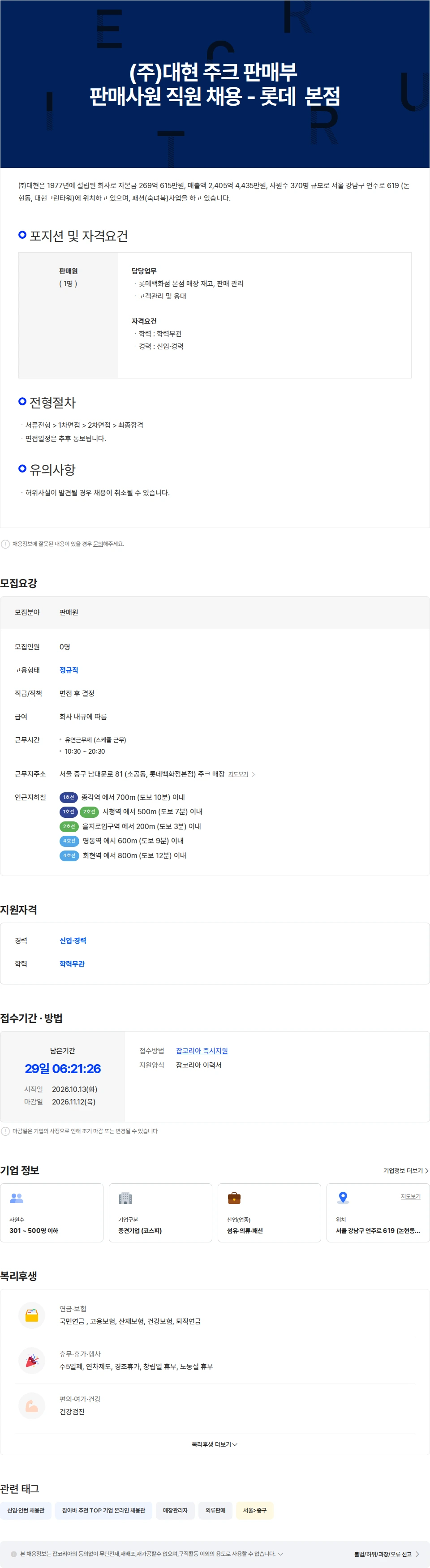Image resolution: width=430 pixels, height=1568 pixels.
Task: Click 잡코리아 이력서 application form text
Action: (198, 1065)
